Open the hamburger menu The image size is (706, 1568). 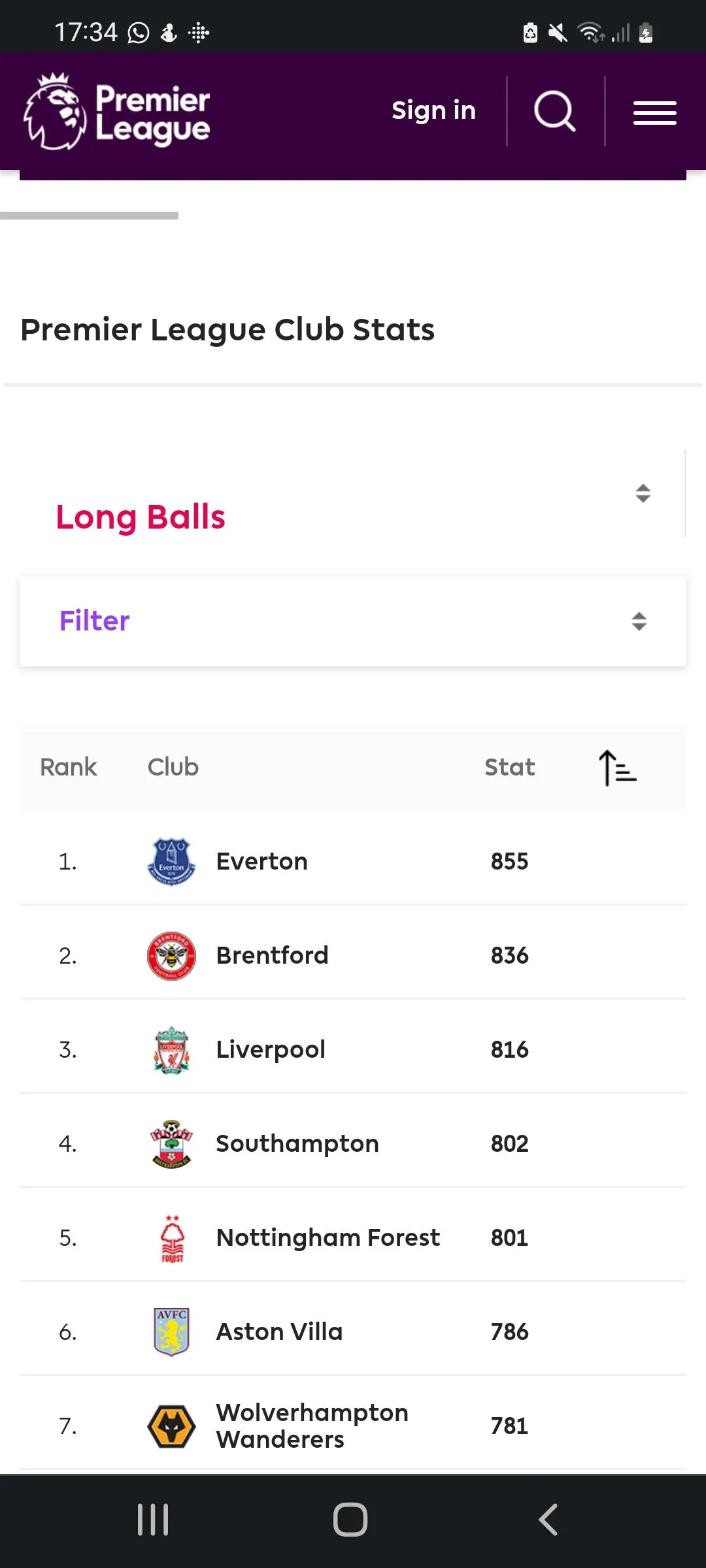654,112
